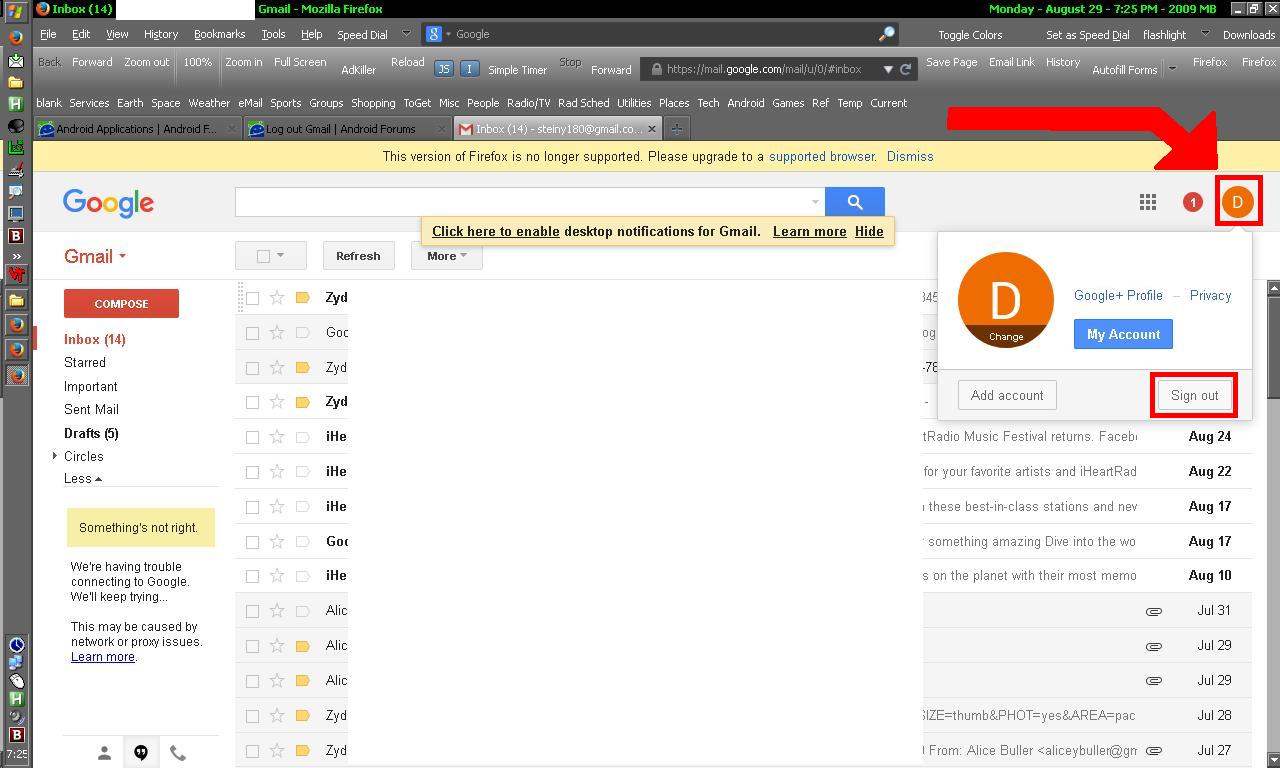Open the Sent Mail folder
The width and height of the screenshot is (1280, 768).
tap(91, 410)
